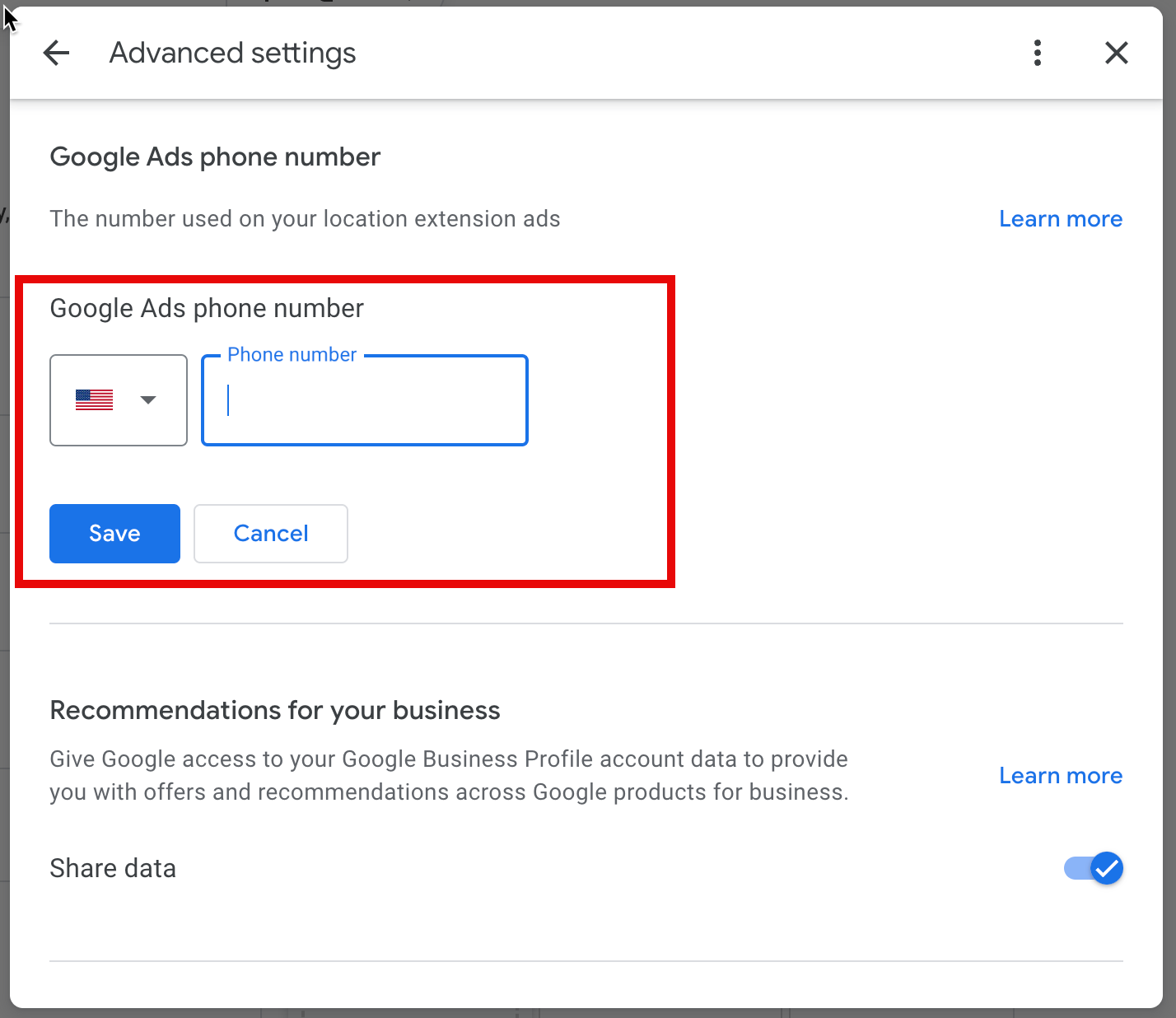1176x1018 pixels.
Task: Click 'The number used on your location extension ads'
Action: [305, 219]
